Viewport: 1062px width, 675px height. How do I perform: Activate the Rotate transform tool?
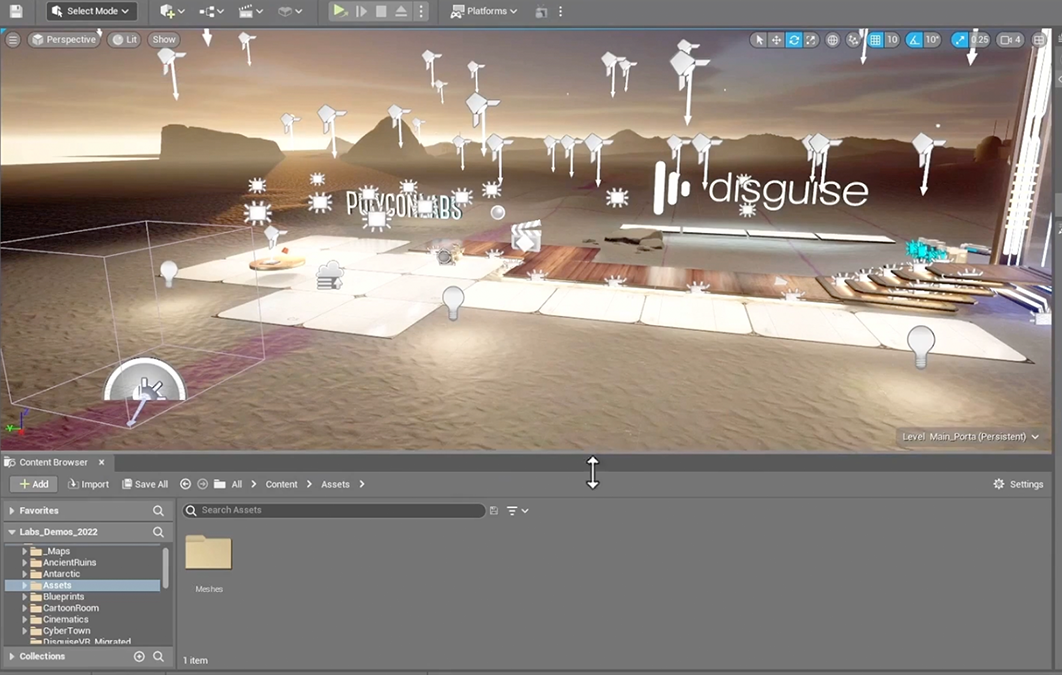coord(794,40)
